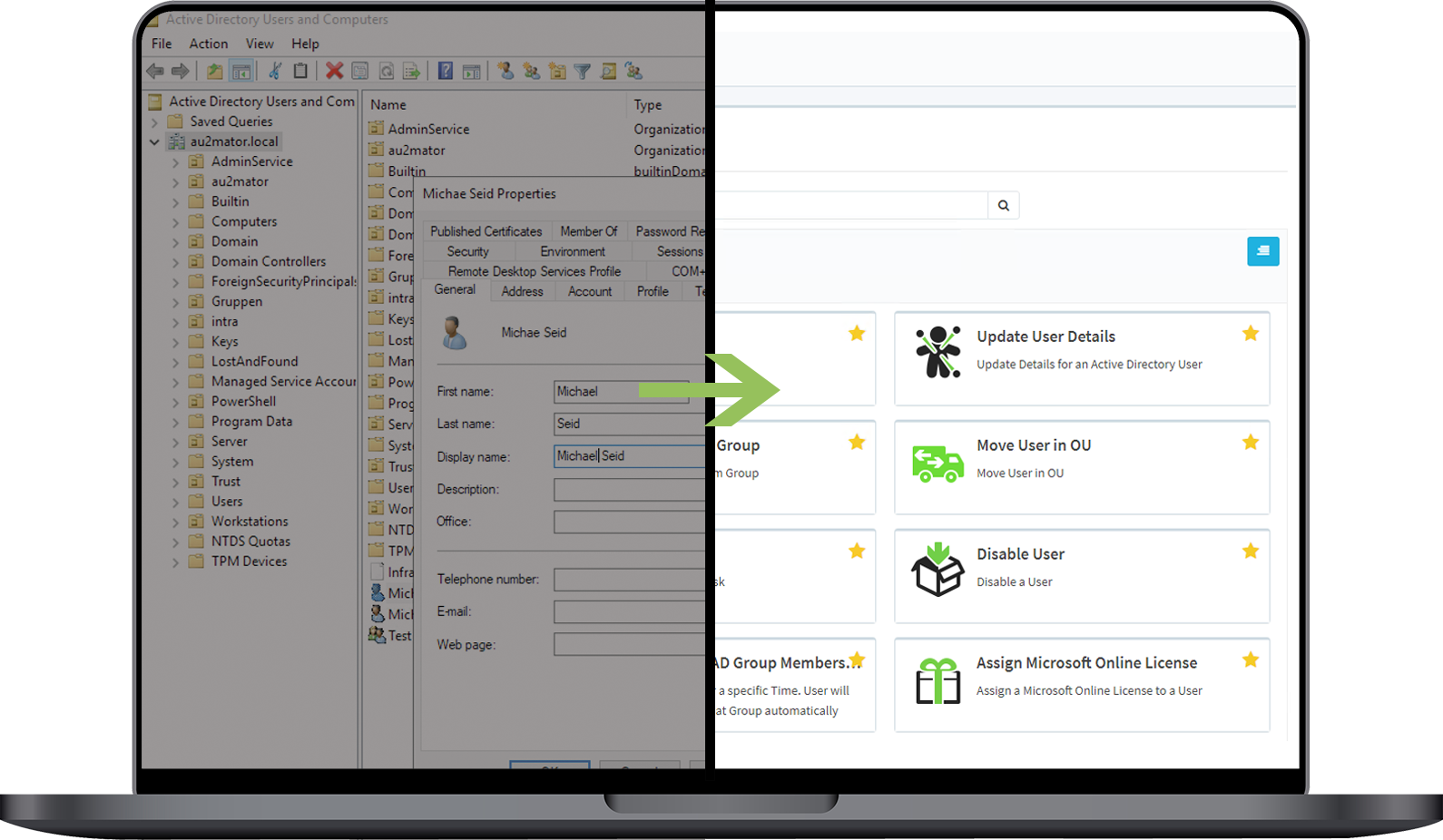This screenshot has height=840, width=1443.
Task: Click the Display name input field
Action: 628,456
